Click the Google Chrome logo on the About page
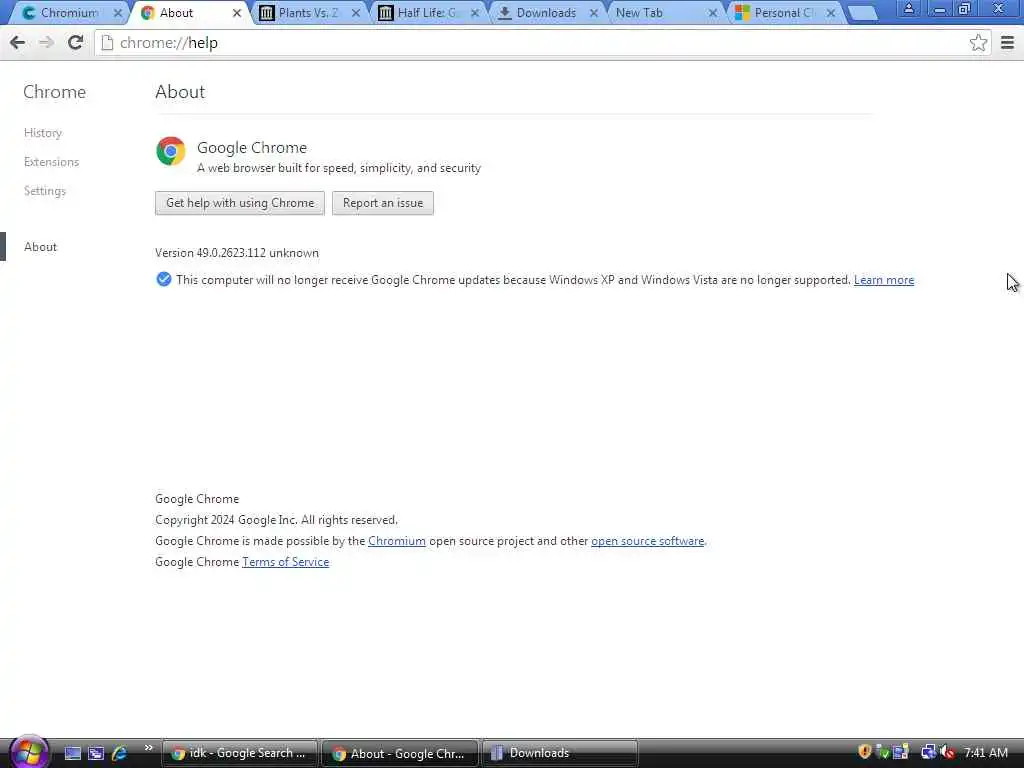 click(170, 151)
